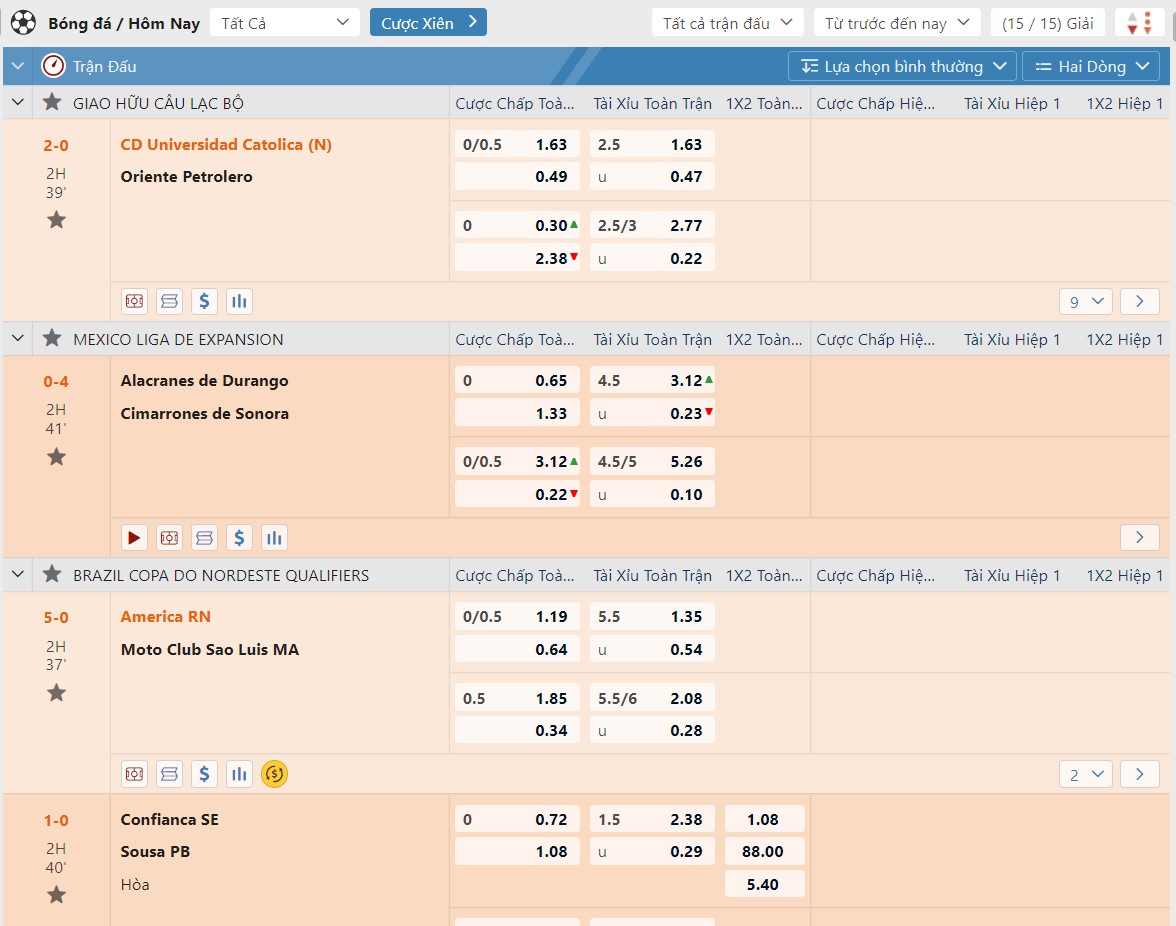Click dollar icon under Moto Club Sao Luis match
This screenshot has height=926, width=1176.
[x=204, y=774]
